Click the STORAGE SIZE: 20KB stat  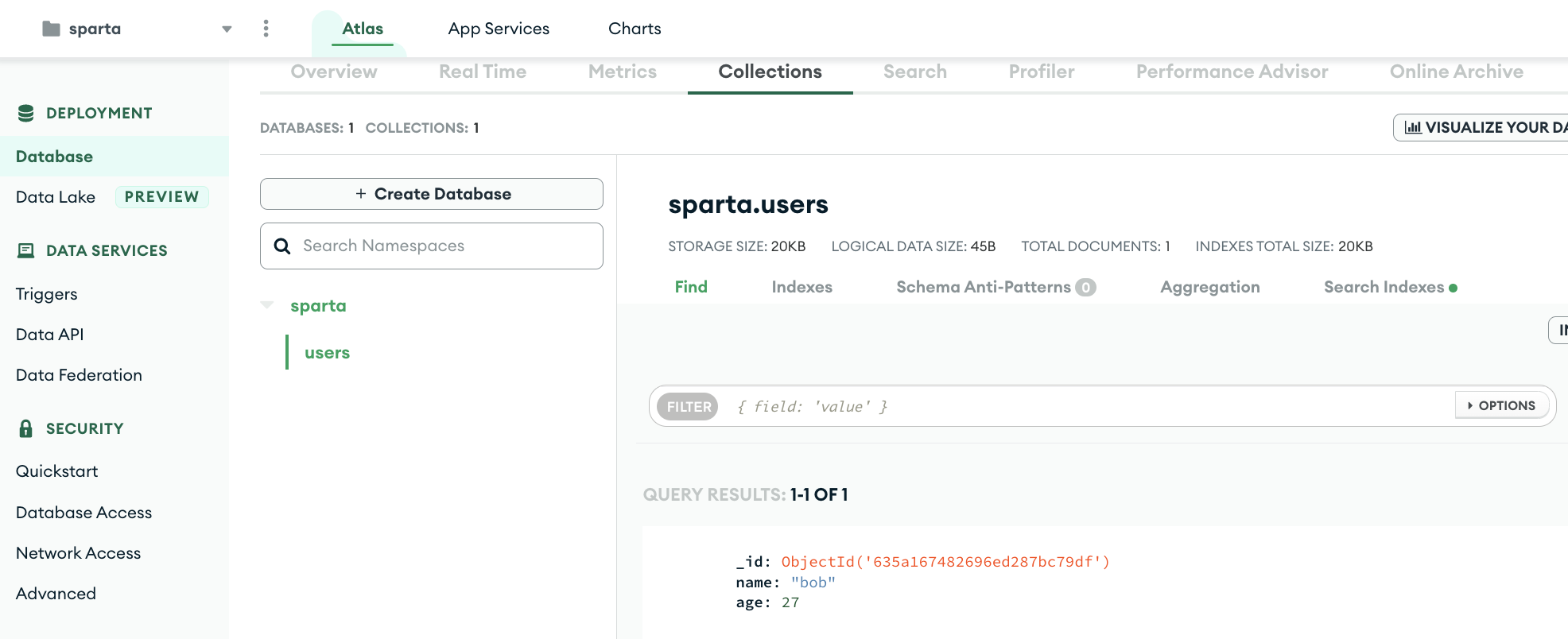click(x=737, y=246)
